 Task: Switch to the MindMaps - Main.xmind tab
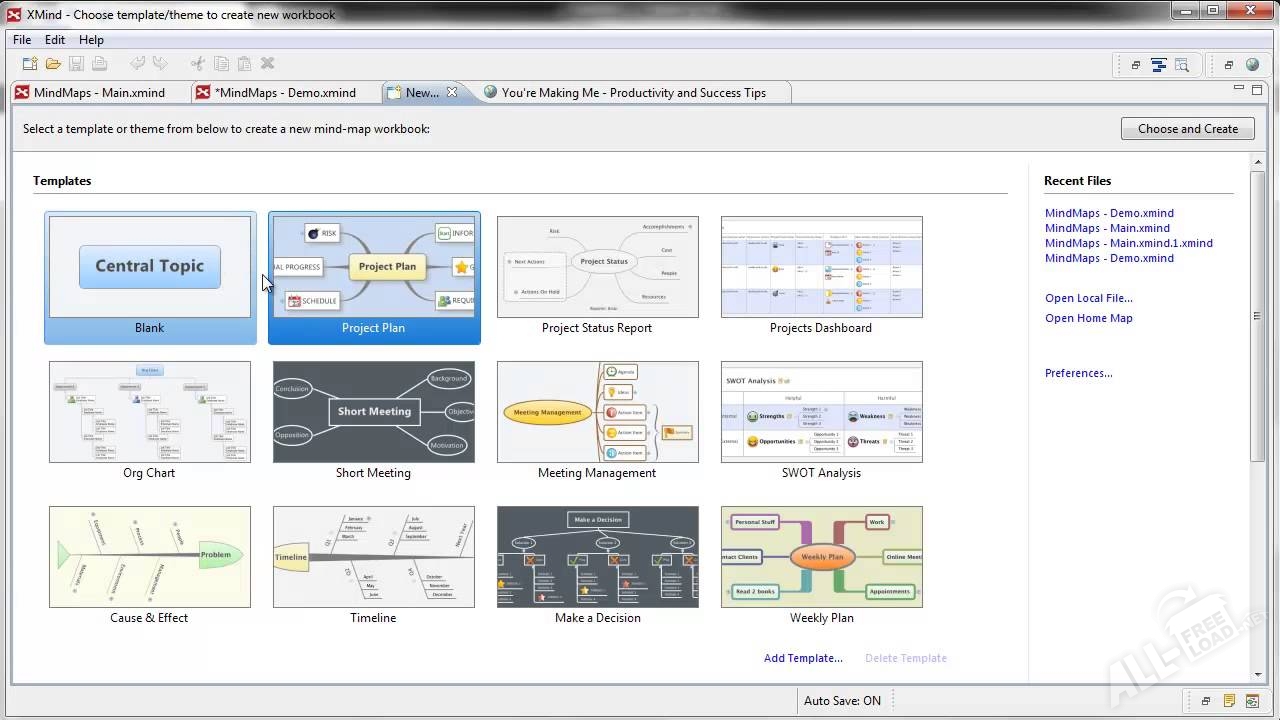[x=98, y=93]
